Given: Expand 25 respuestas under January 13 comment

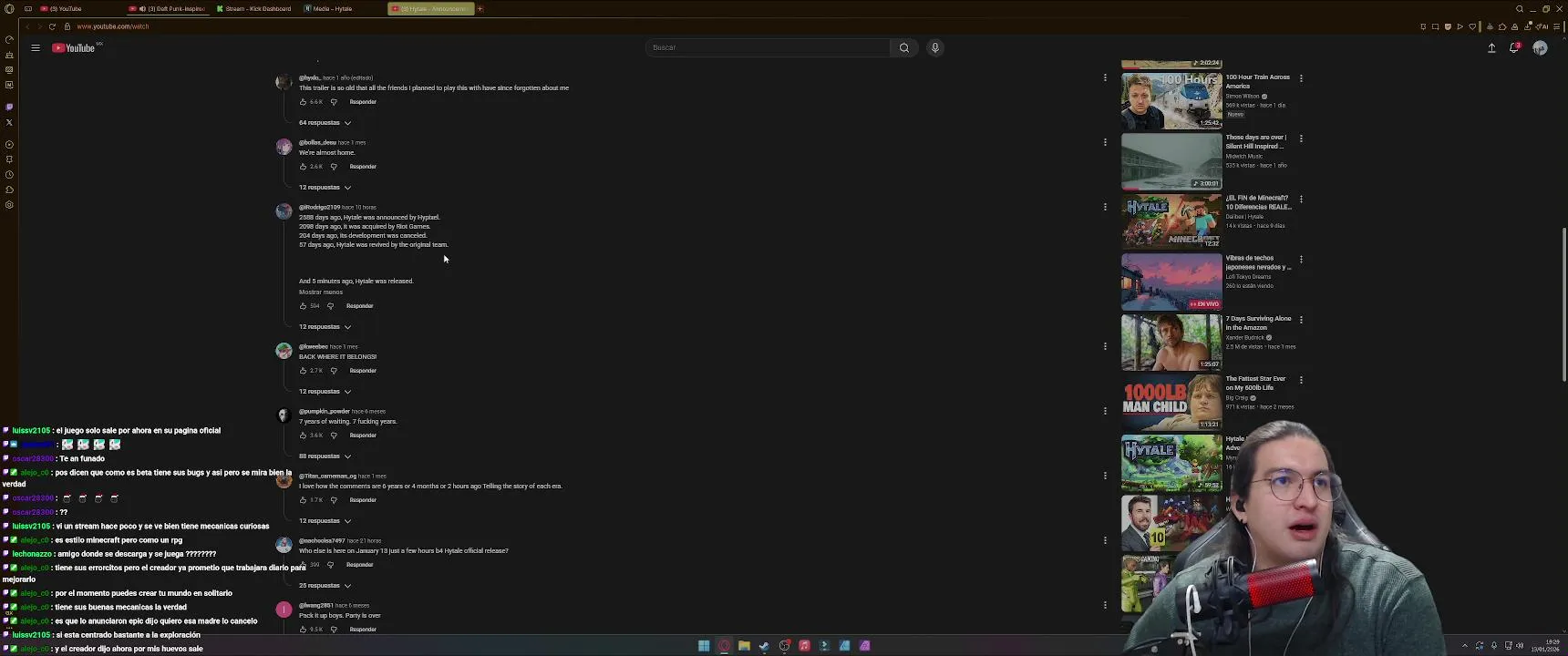Looking at the screenshot, I should (325, 586).
